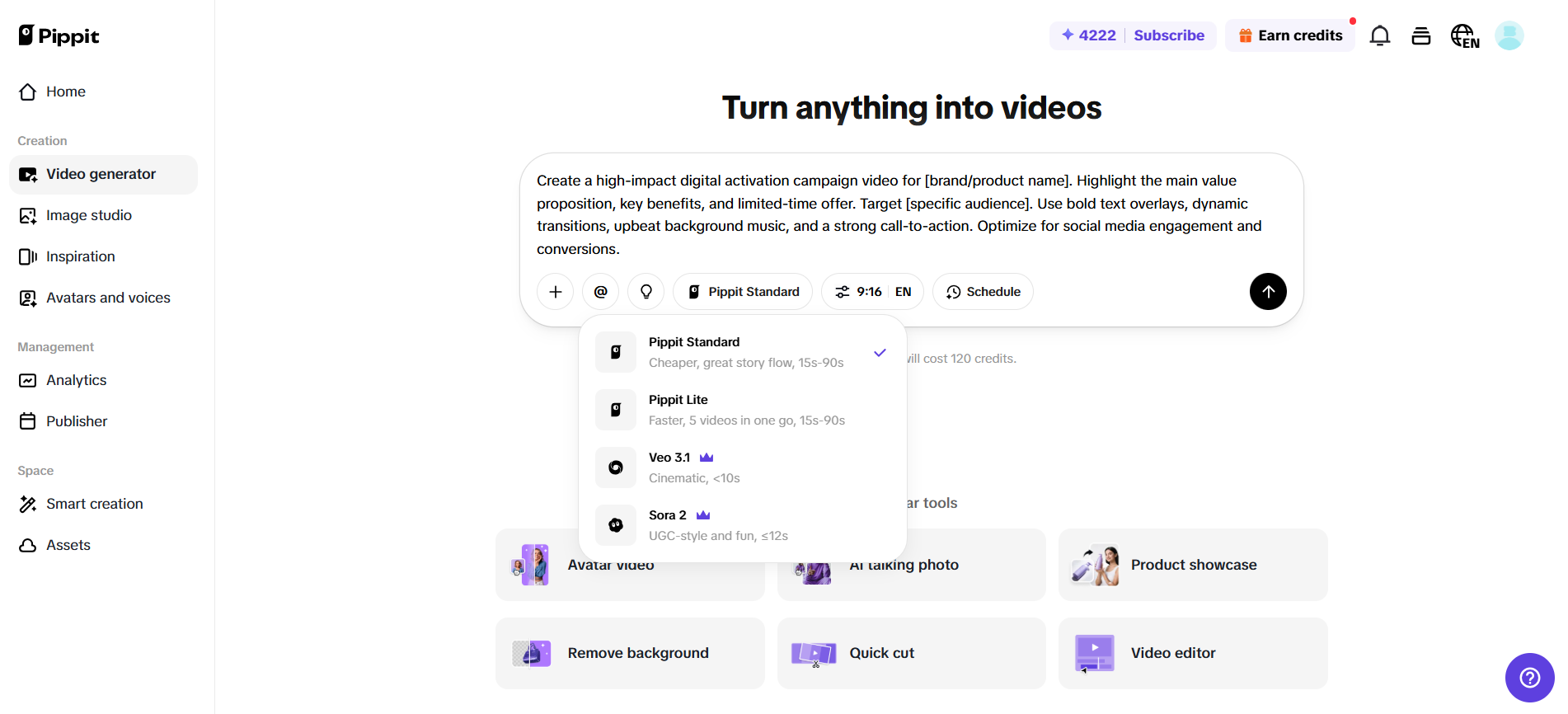
Task: Click the Pippit Lite model icon
Action: coord(616,410)
